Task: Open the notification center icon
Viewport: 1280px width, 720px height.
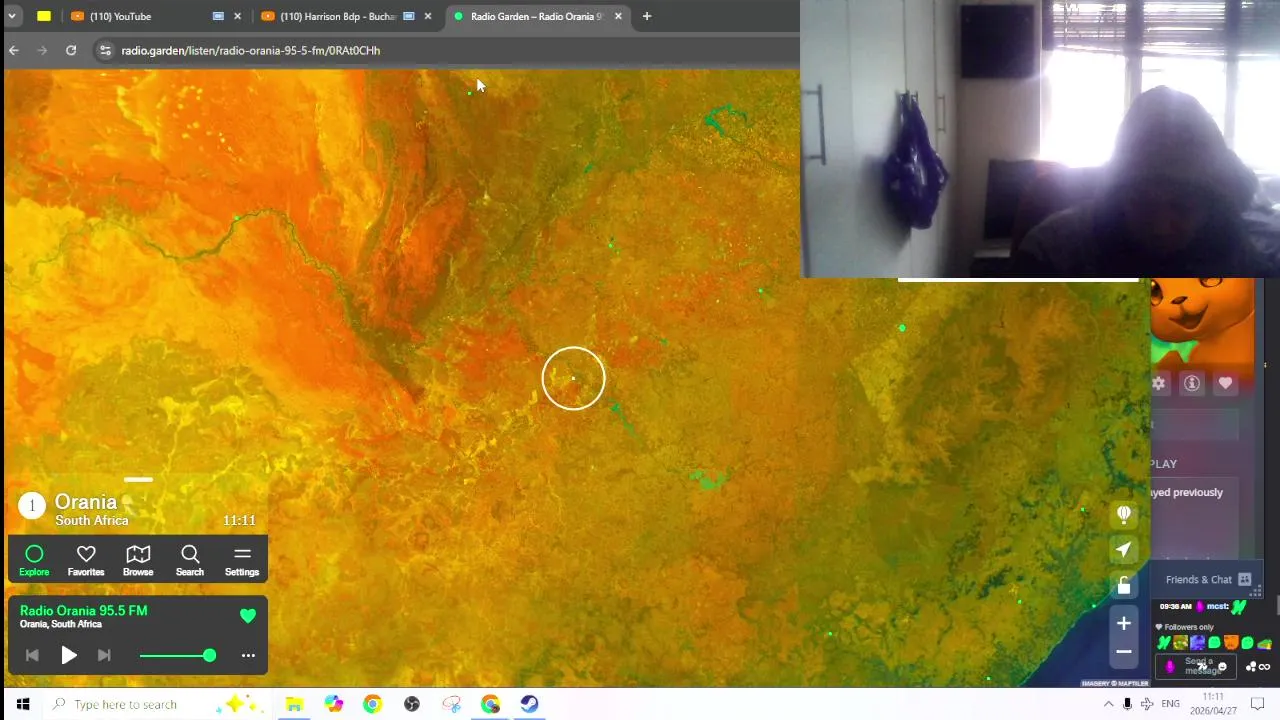Action: (x=1258, y=704)
